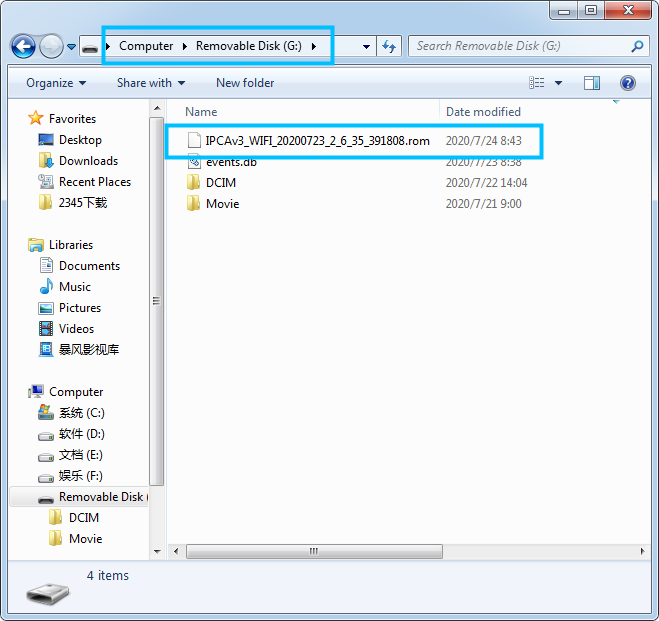Open Desktop in Favorites
This screenshot has width=659, height=621.
[80, 139]
